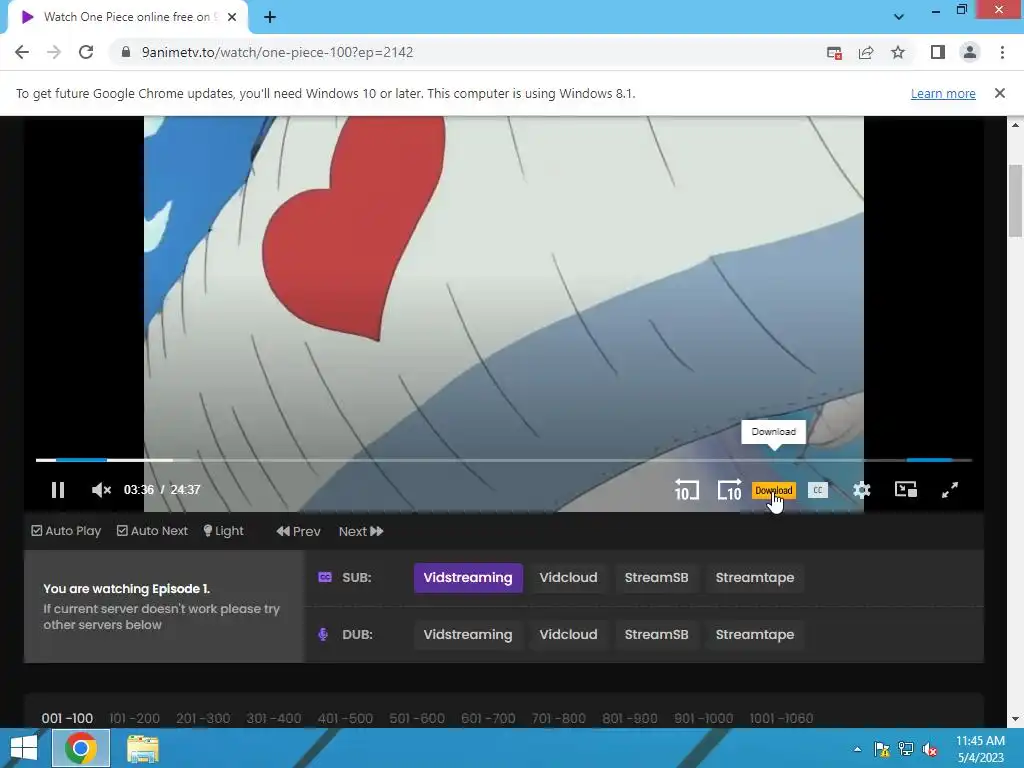Enter fullscreen video mode
The width and height of the screenshot is (1024, 768).
tap(950, 490)
